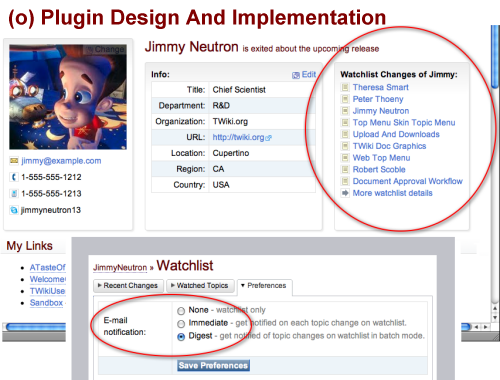Click the external link icon after http://twiki.org
Screen dimensions: 500x380
point(268,138)
